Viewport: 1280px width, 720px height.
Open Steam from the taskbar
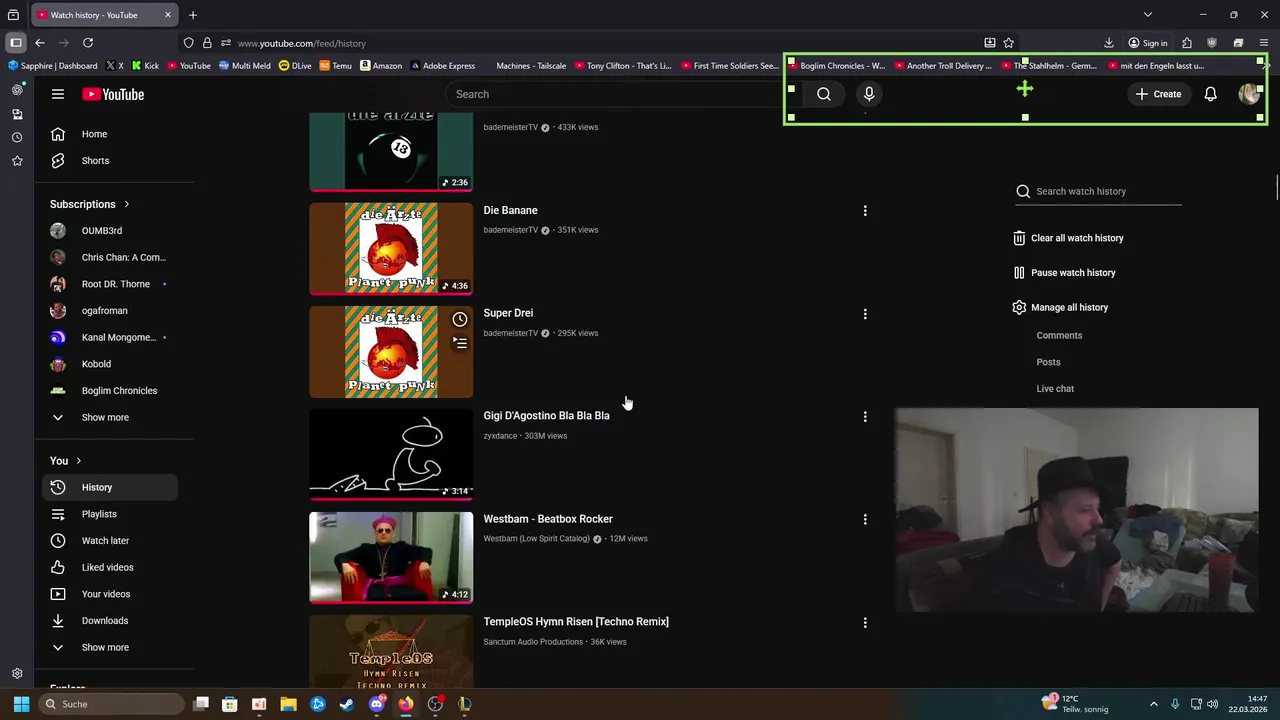347,704
